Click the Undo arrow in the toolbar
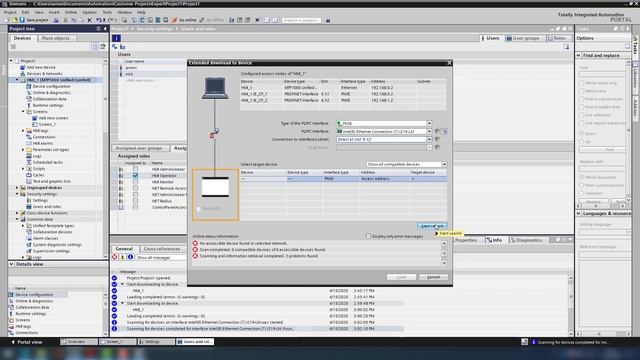 (x=98, y=20)
